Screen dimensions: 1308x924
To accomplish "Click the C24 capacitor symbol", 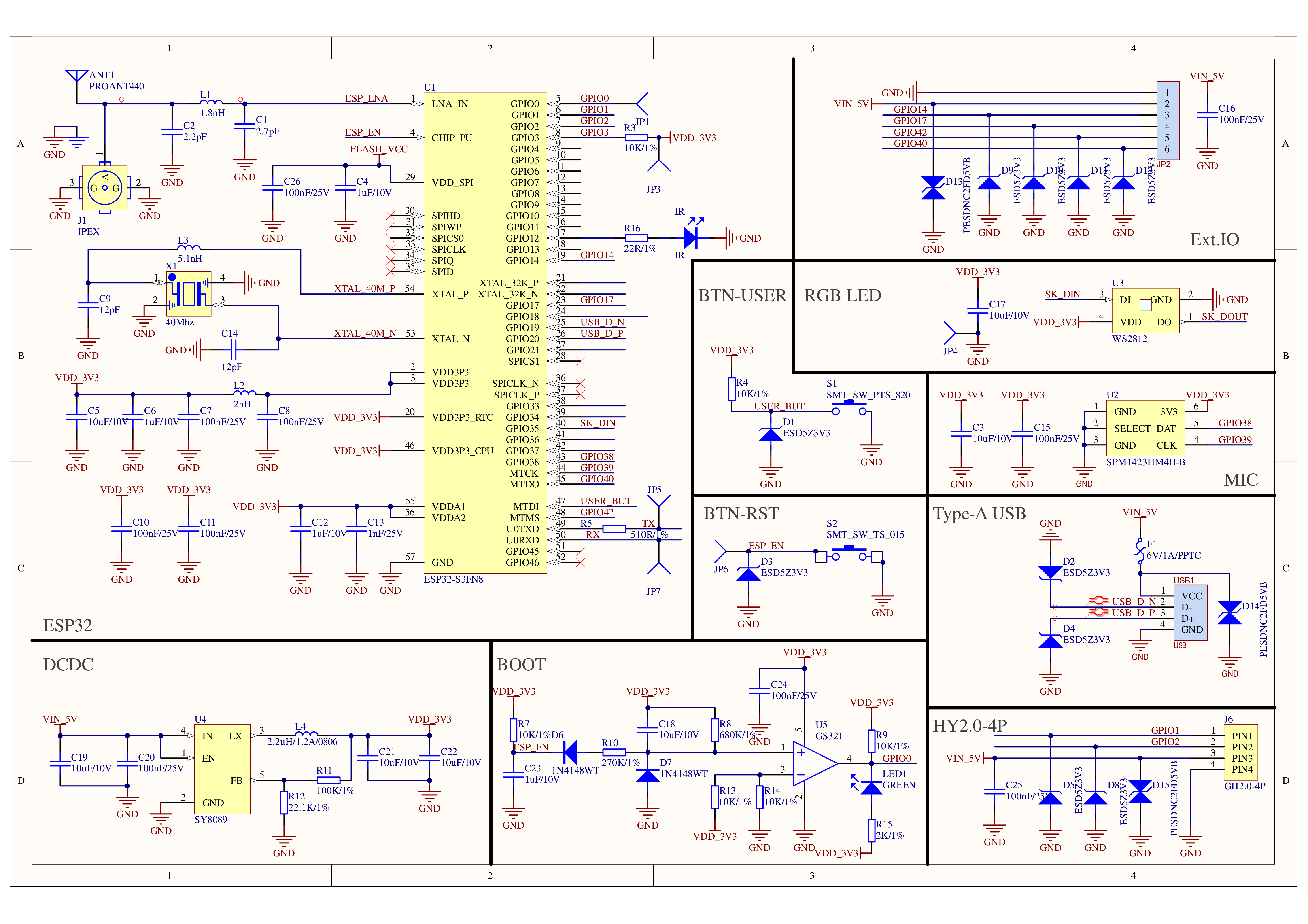I will pyautogui.click(x=759, y=691).
